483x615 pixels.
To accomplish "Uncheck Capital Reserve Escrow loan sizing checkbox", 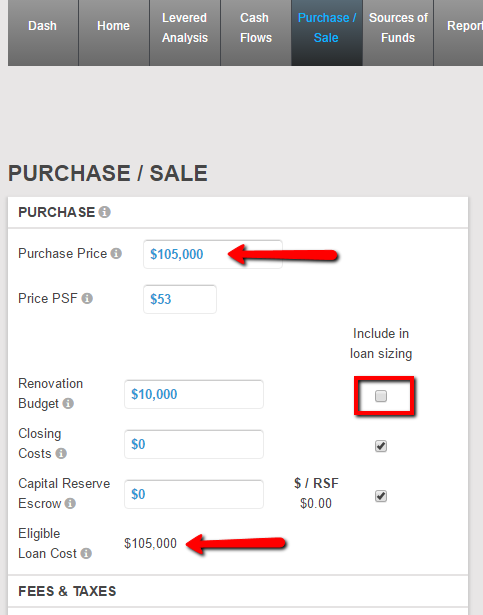I will coord(381,496).
